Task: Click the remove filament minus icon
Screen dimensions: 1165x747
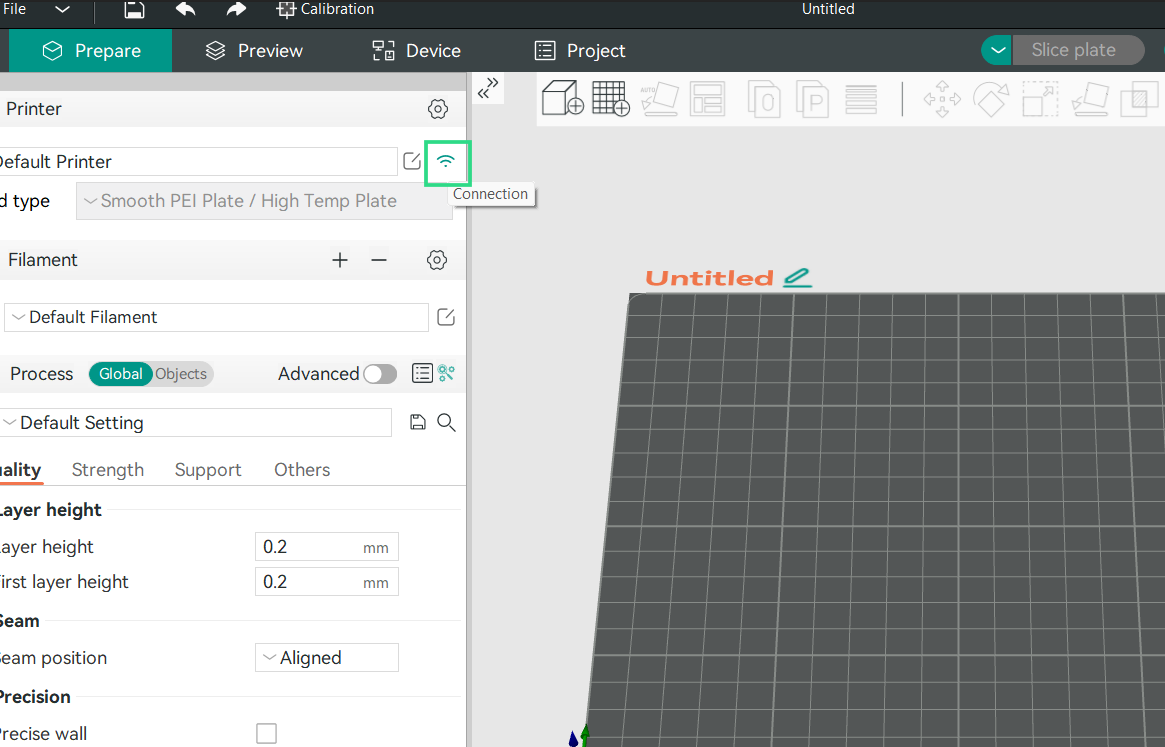Action: click(x=379, y=260)
